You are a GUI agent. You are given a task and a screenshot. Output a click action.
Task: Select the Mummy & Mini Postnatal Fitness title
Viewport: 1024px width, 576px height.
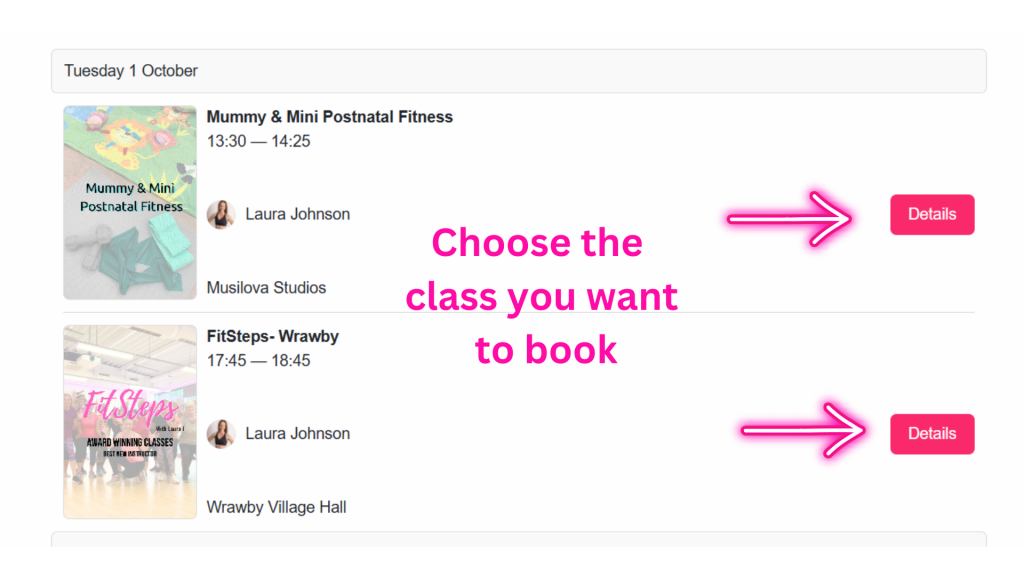(329, 117)
